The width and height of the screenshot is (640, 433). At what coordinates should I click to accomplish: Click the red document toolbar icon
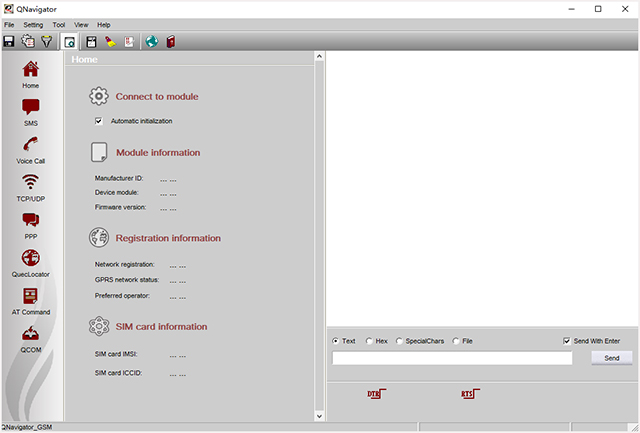click(x=129, y=42)
